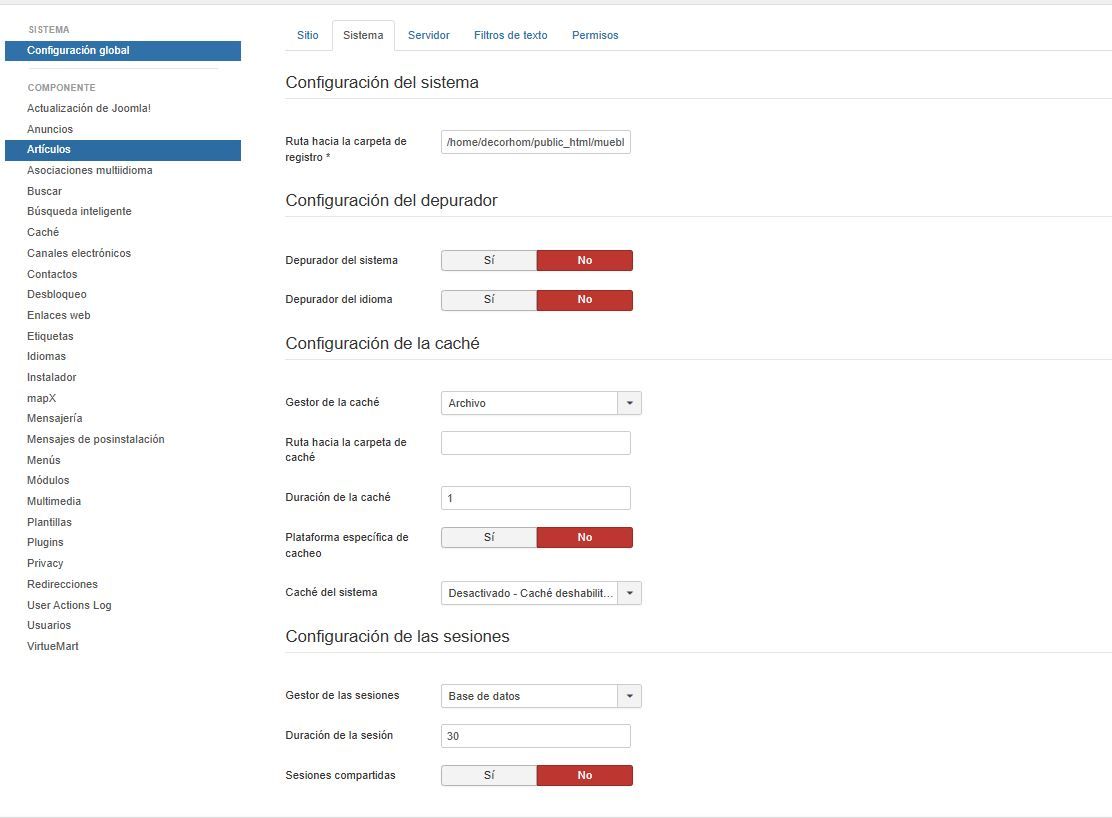Click the log folder path field
This screenshot has width=1112, height=818.
click(535, 143)
